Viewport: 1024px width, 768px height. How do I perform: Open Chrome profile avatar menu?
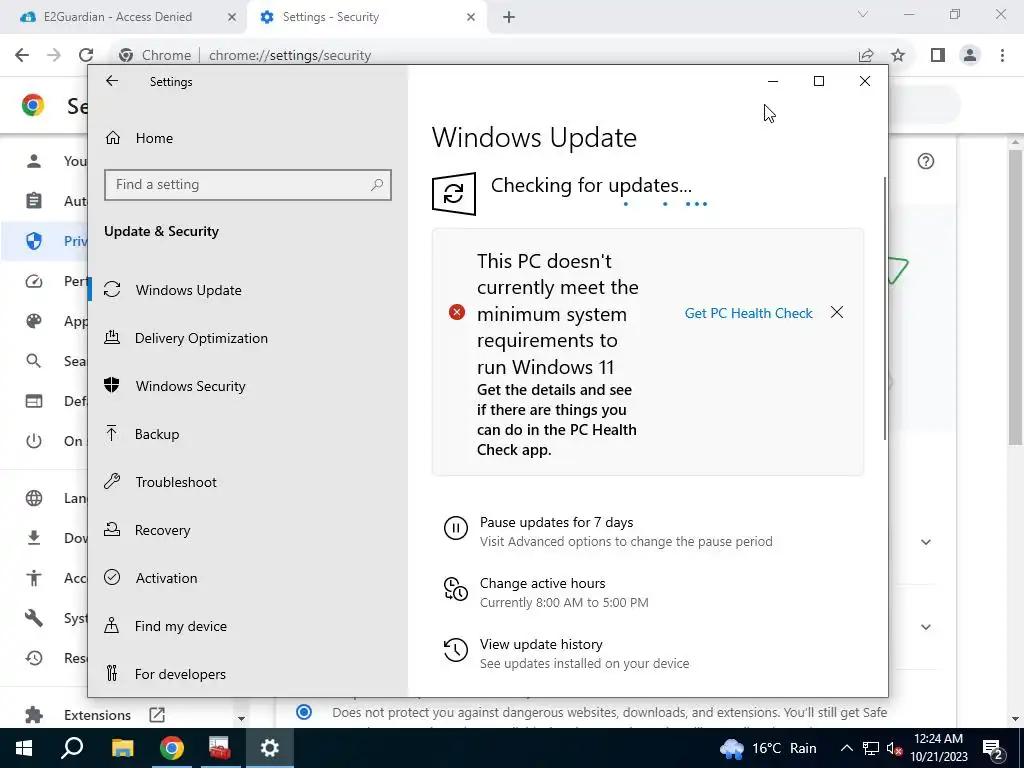click(970, 56)
